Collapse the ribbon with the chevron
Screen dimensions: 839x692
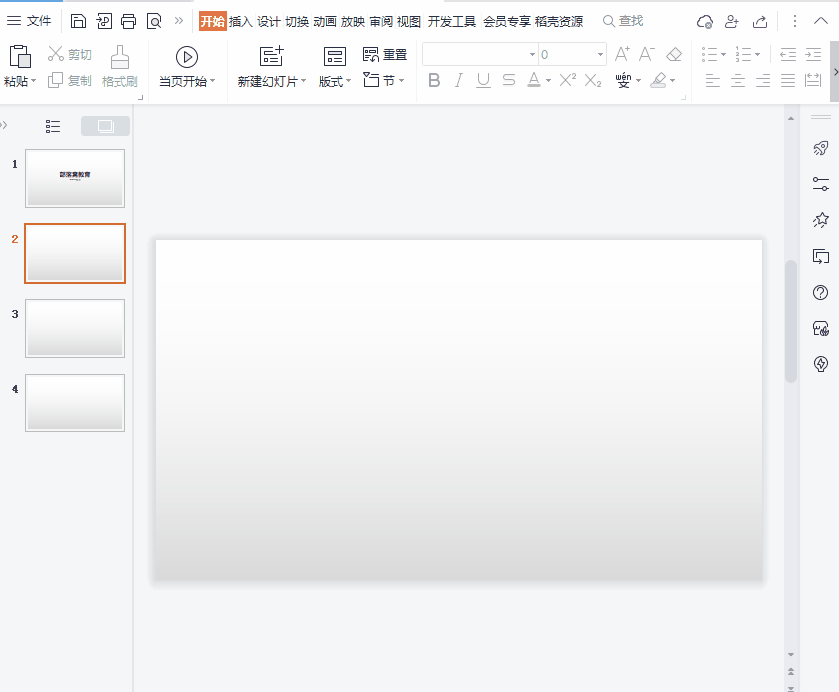821,21
